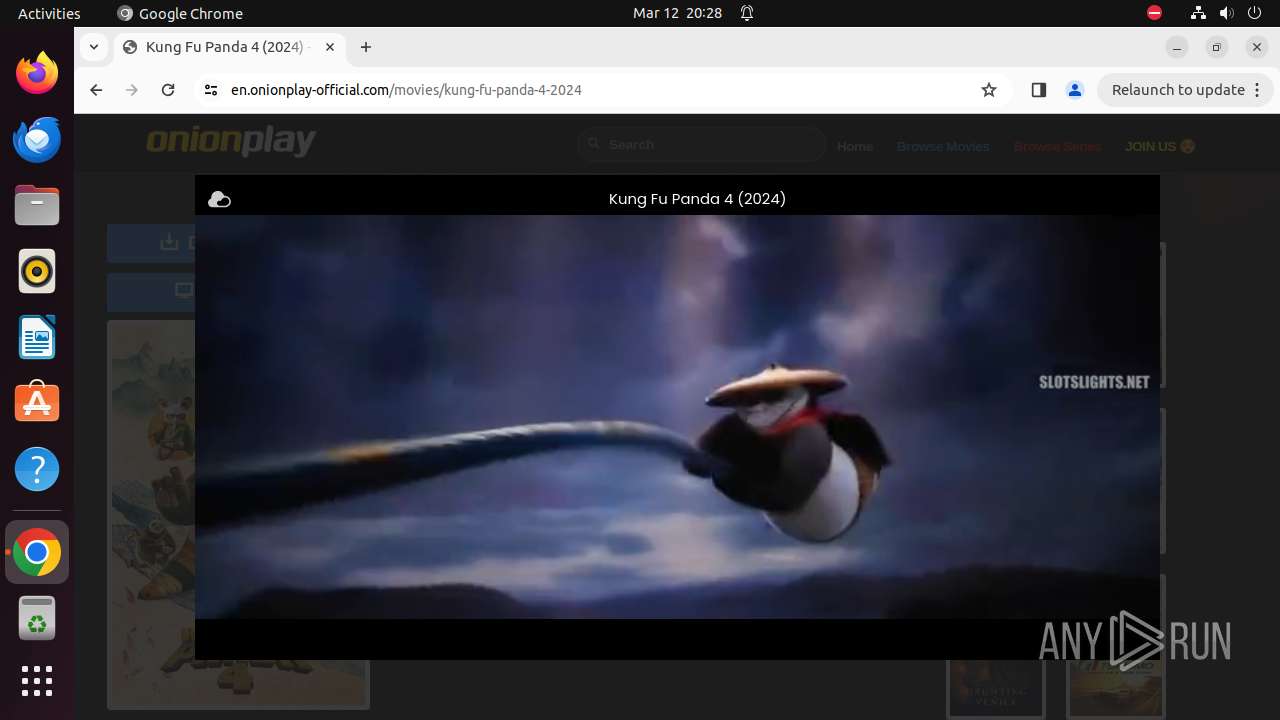Click the onionplay logo
The width and height of the screenshot is (1280, 720).
click(231, 141)
